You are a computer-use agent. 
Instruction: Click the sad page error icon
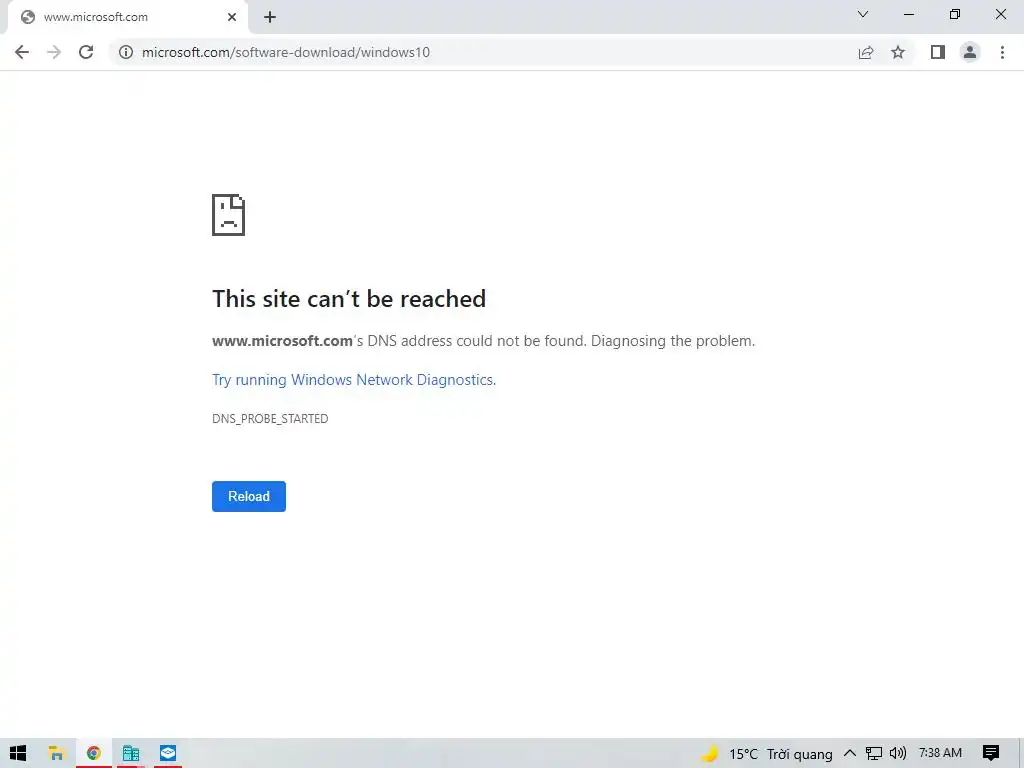coord(229,215)
